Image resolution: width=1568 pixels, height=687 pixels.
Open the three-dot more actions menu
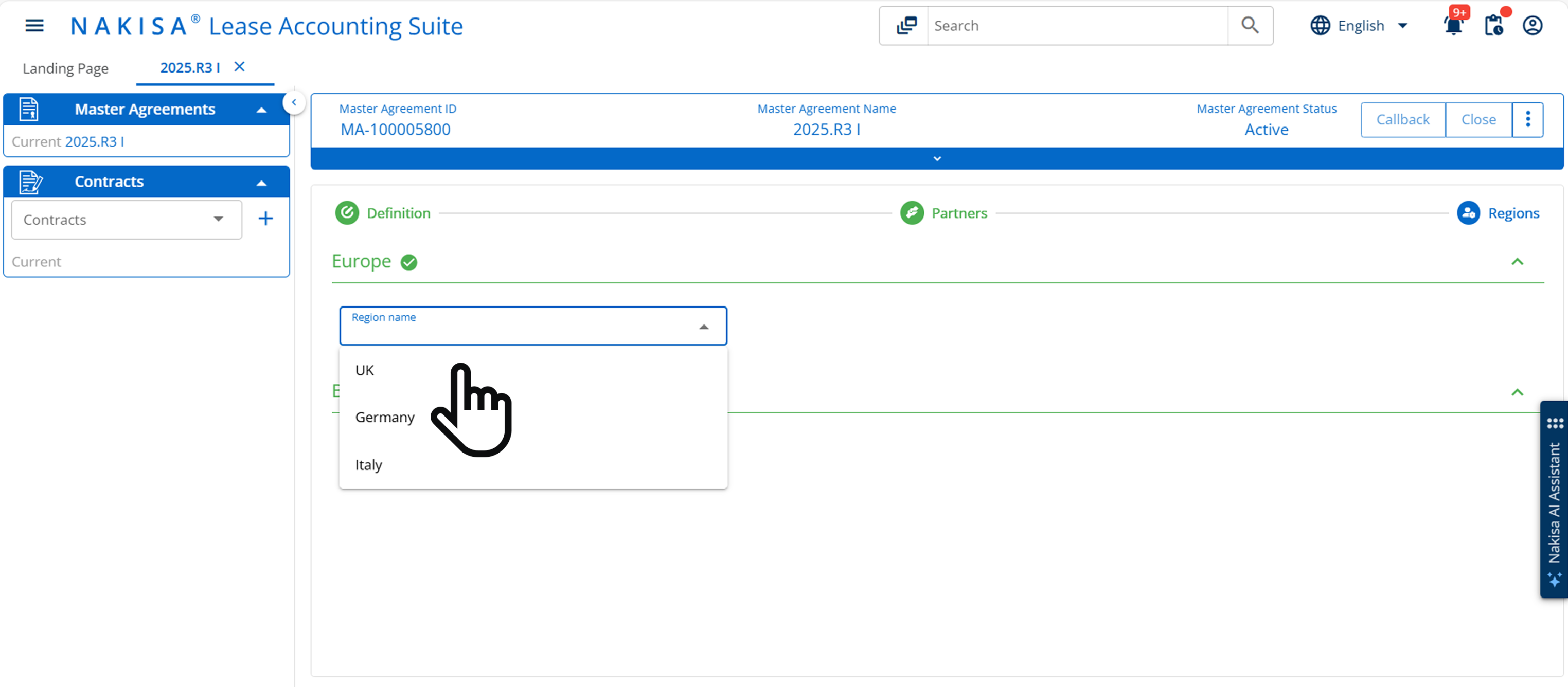pyautogui.click(x=1527, y=120)
